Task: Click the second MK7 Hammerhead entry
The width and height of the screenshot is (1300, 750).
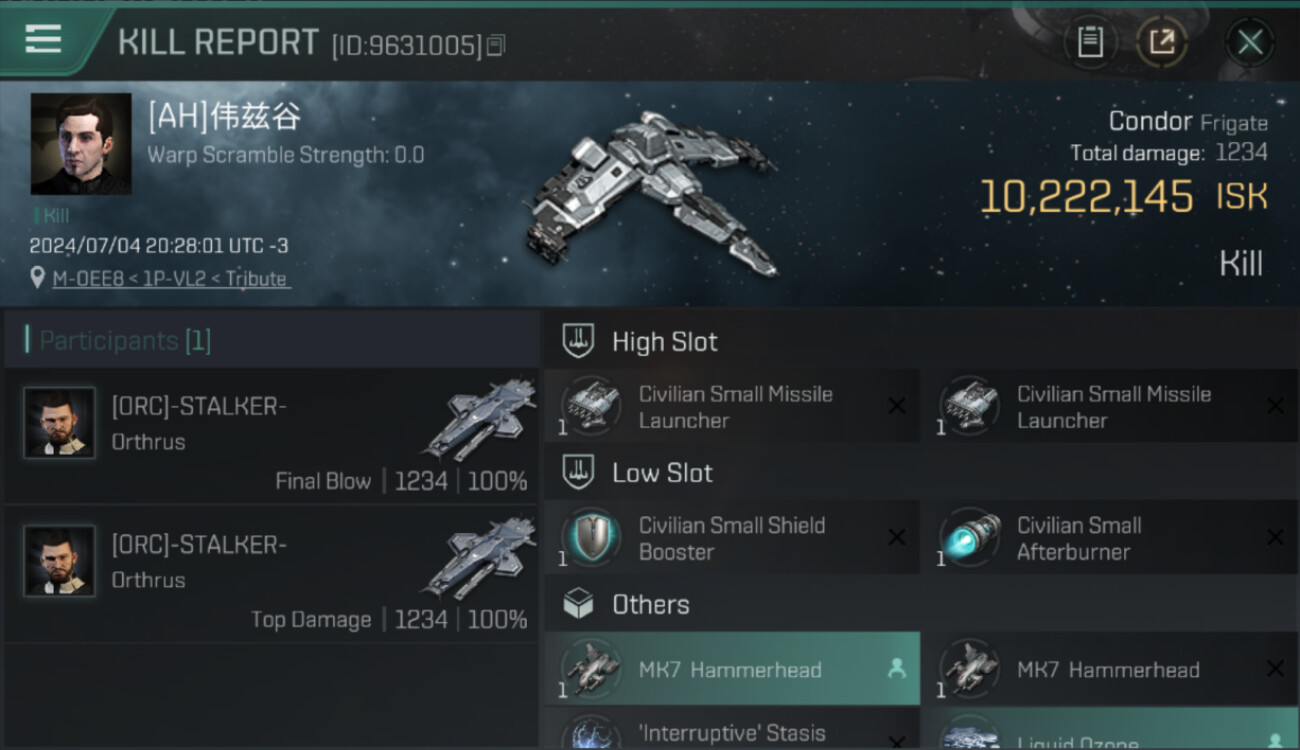Action: 1112,669
